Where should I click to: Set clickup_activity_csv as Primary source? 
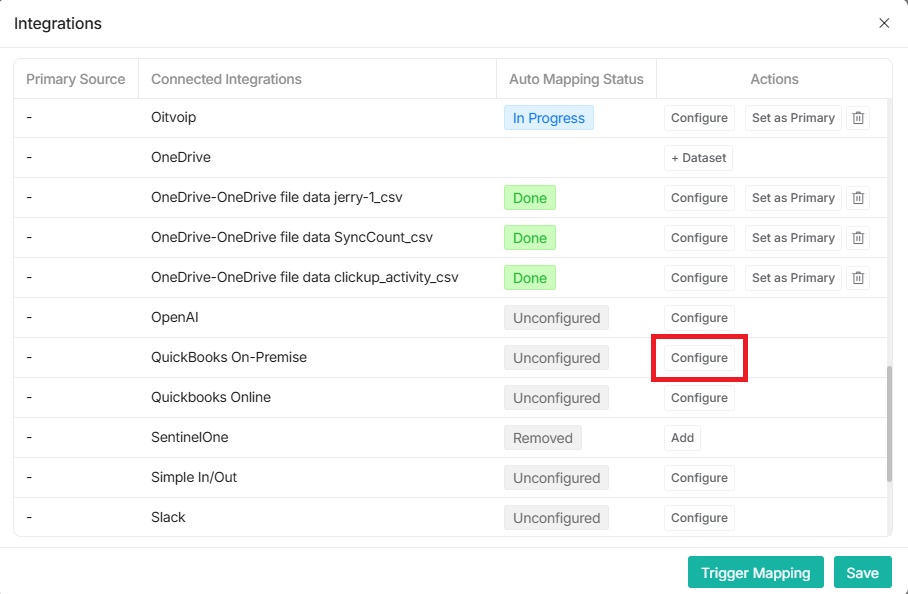793,278
